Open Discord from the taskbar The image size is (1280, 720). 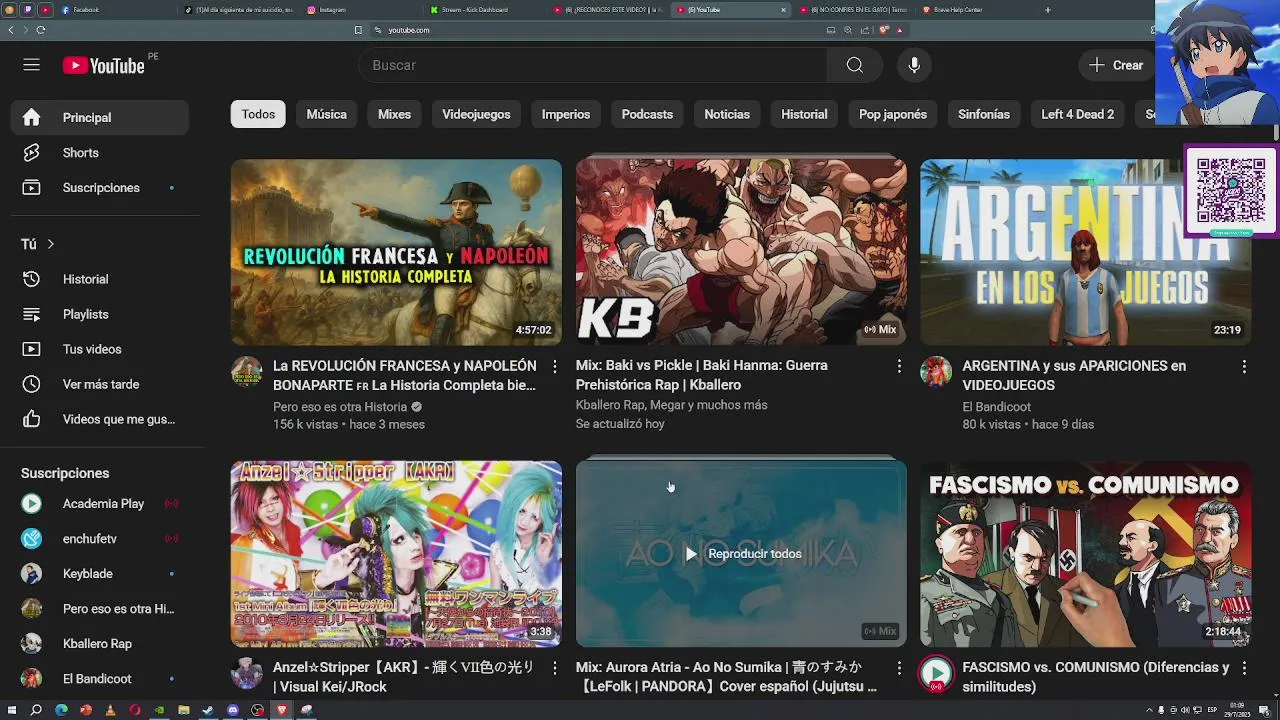pos(233,710)
